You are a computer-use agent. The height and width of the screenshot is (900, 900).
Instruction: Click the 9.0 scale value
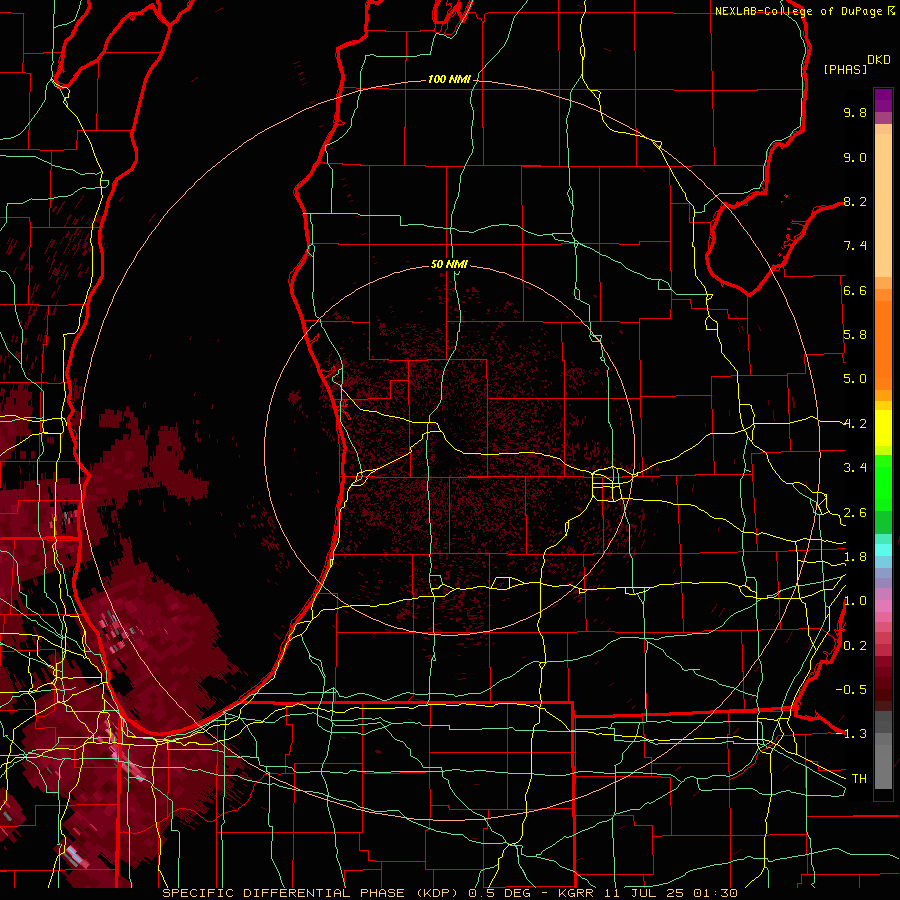(855, 157)
